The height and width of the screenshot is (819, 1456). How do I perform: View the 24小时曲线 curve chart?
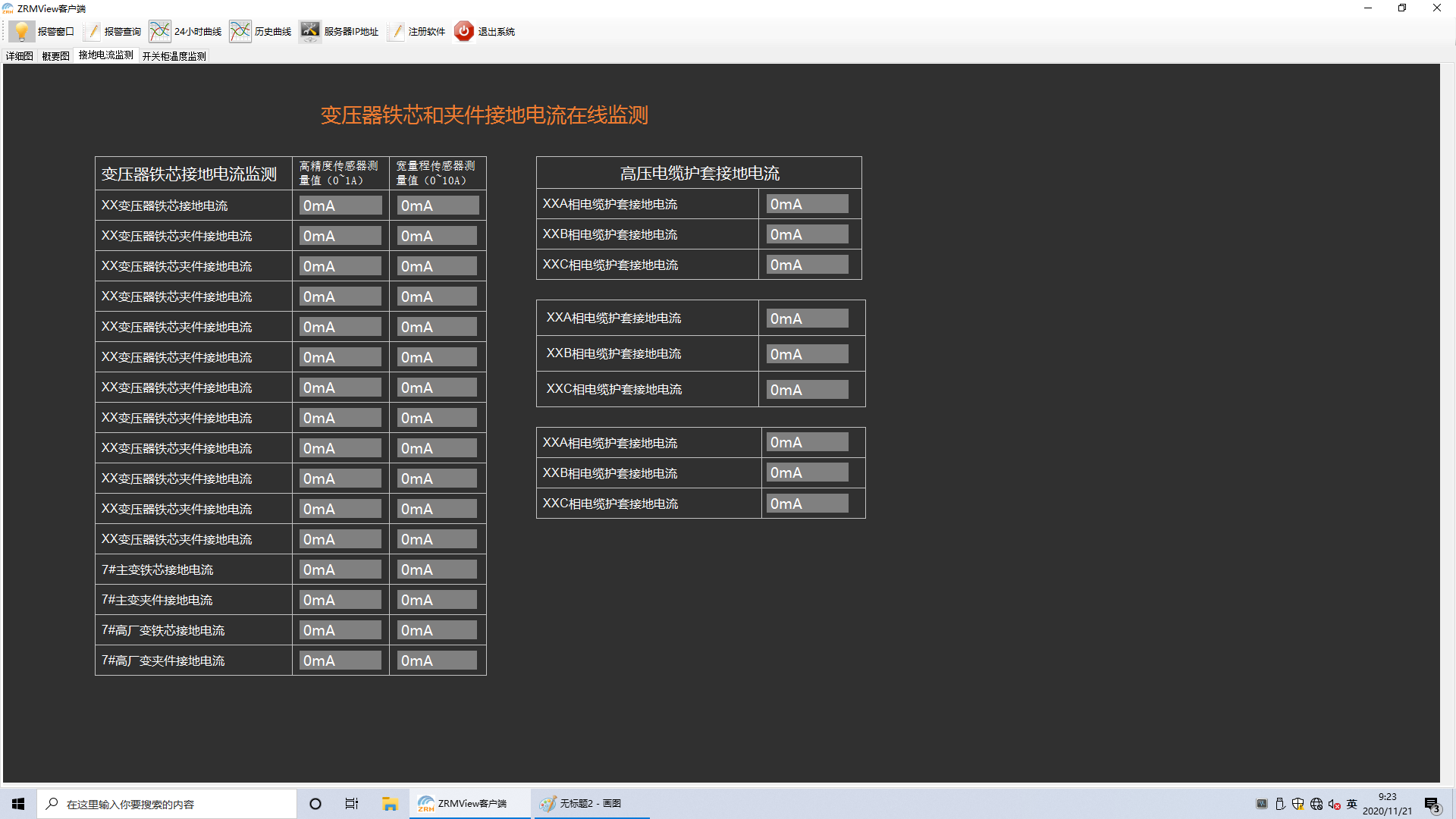pyautogui.click(x=186, y=31)
